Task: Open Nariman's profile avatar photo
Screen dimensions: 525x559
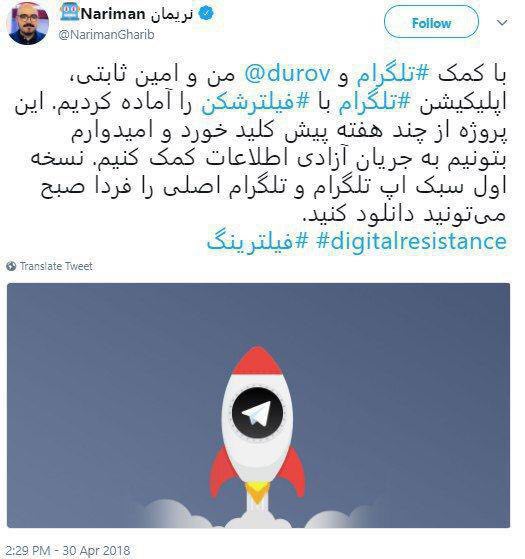Action: point(27,23)
